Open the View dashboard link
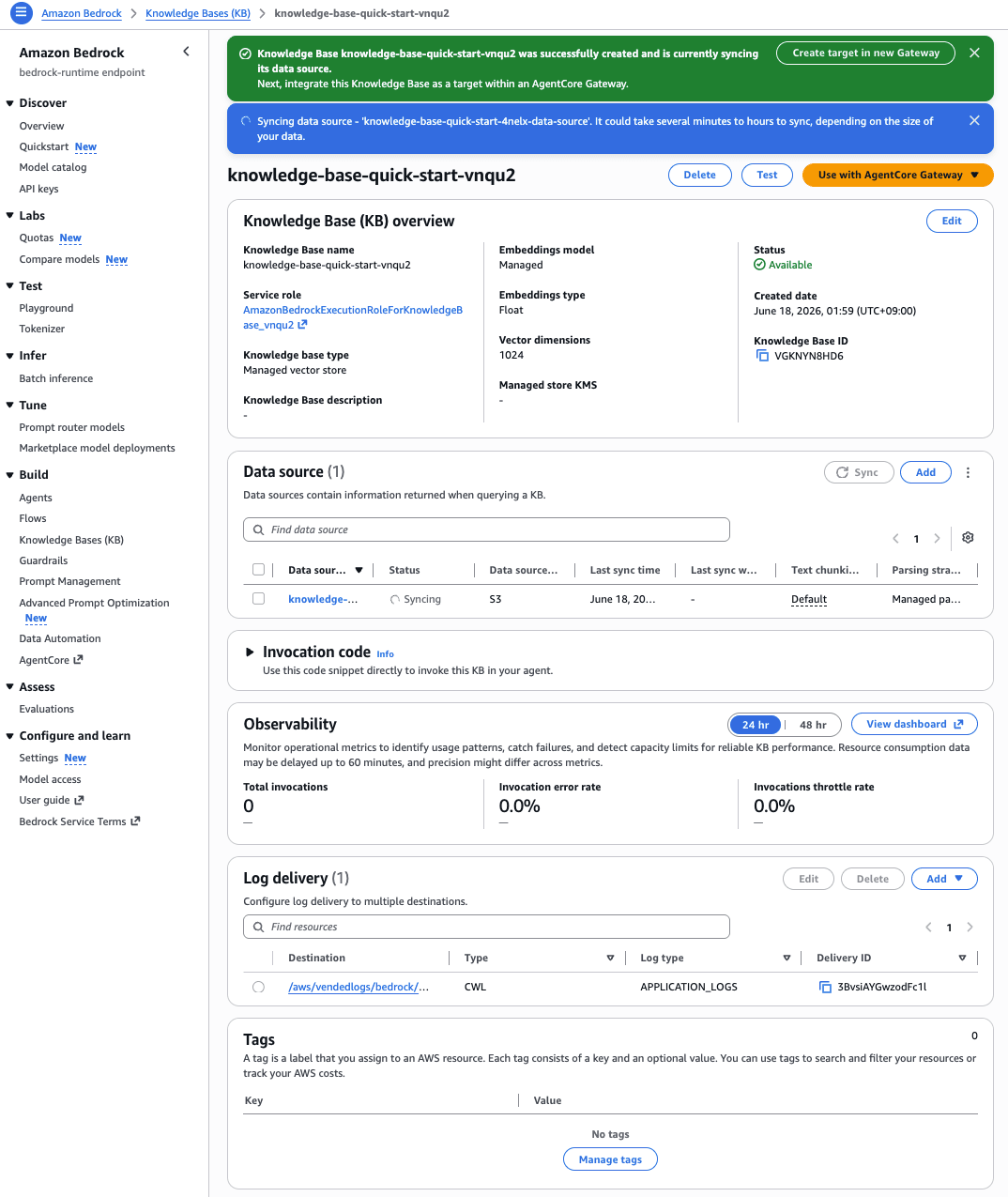This screenshot has height=1197, width=1008. click(x=914, y=724)
